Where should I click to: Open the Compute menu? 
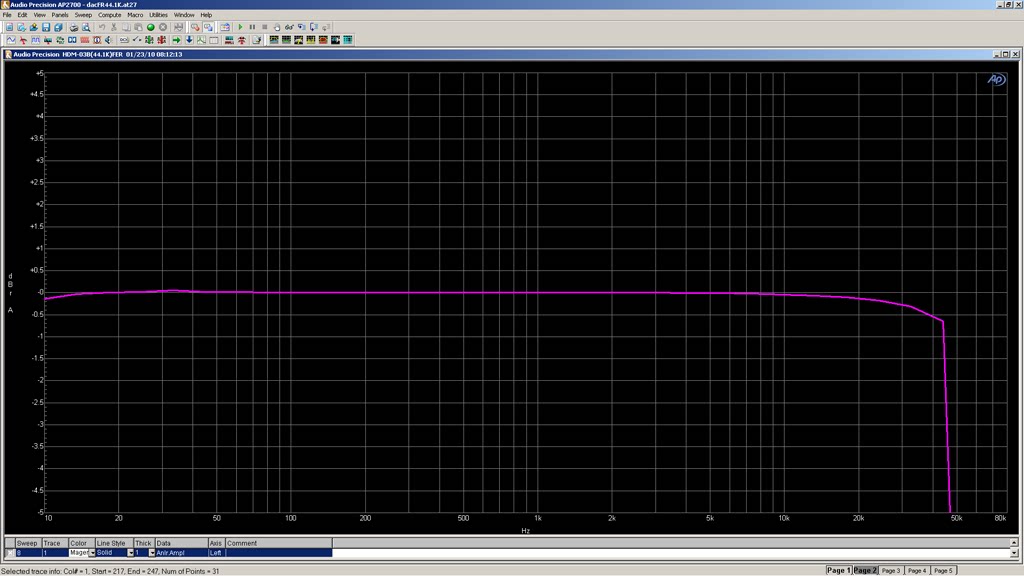110,14
